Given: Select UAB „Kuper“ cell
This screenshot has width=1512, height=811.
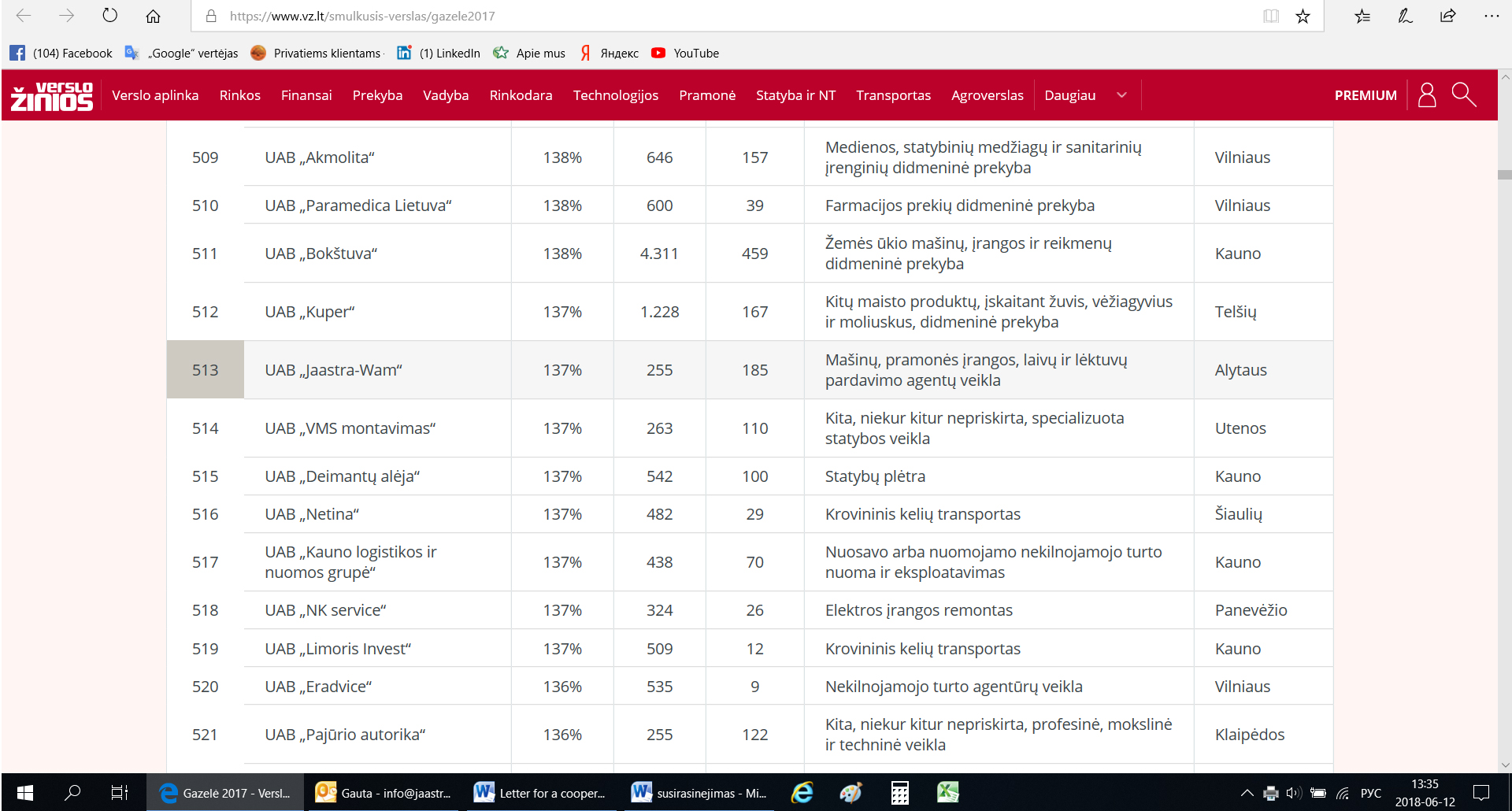Looking at the screenshot, I should pyautogui.click(x=309, y=312).
